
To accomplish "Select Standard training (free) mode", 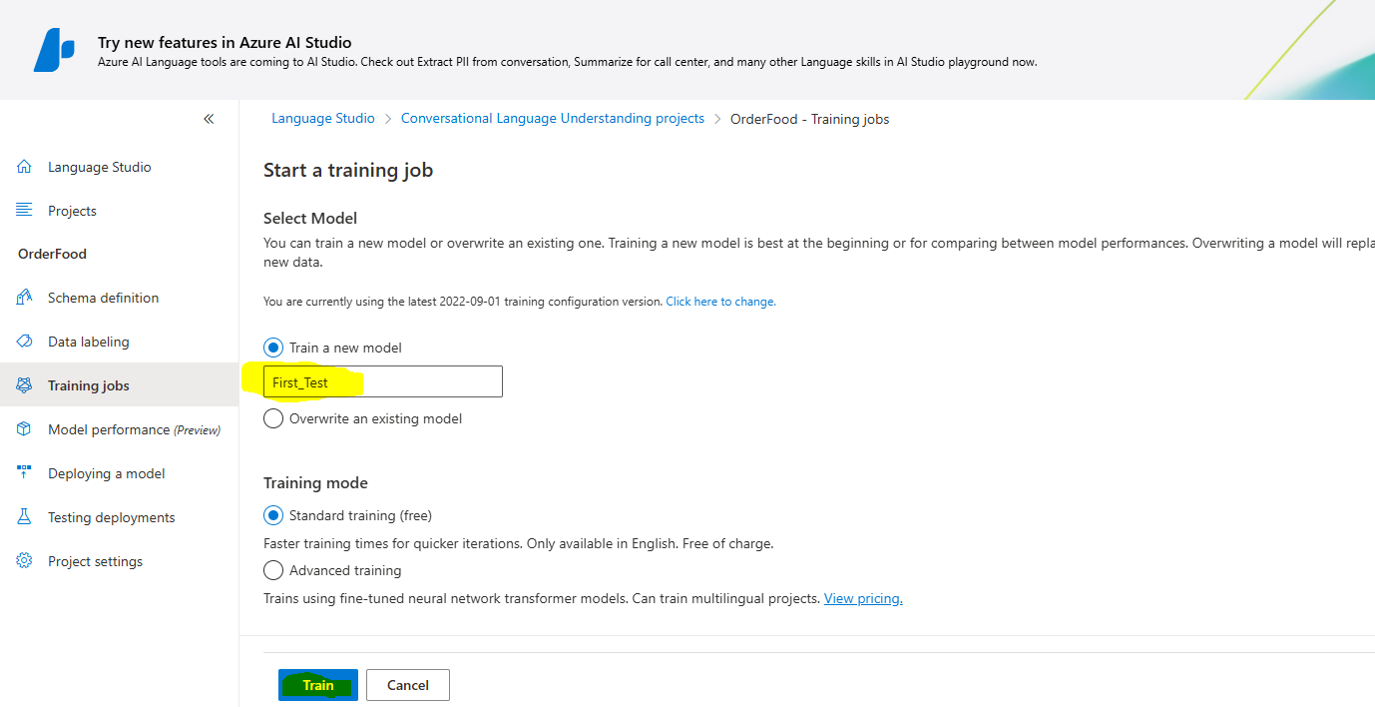I will pyautogui.click(x=273, y=515).
